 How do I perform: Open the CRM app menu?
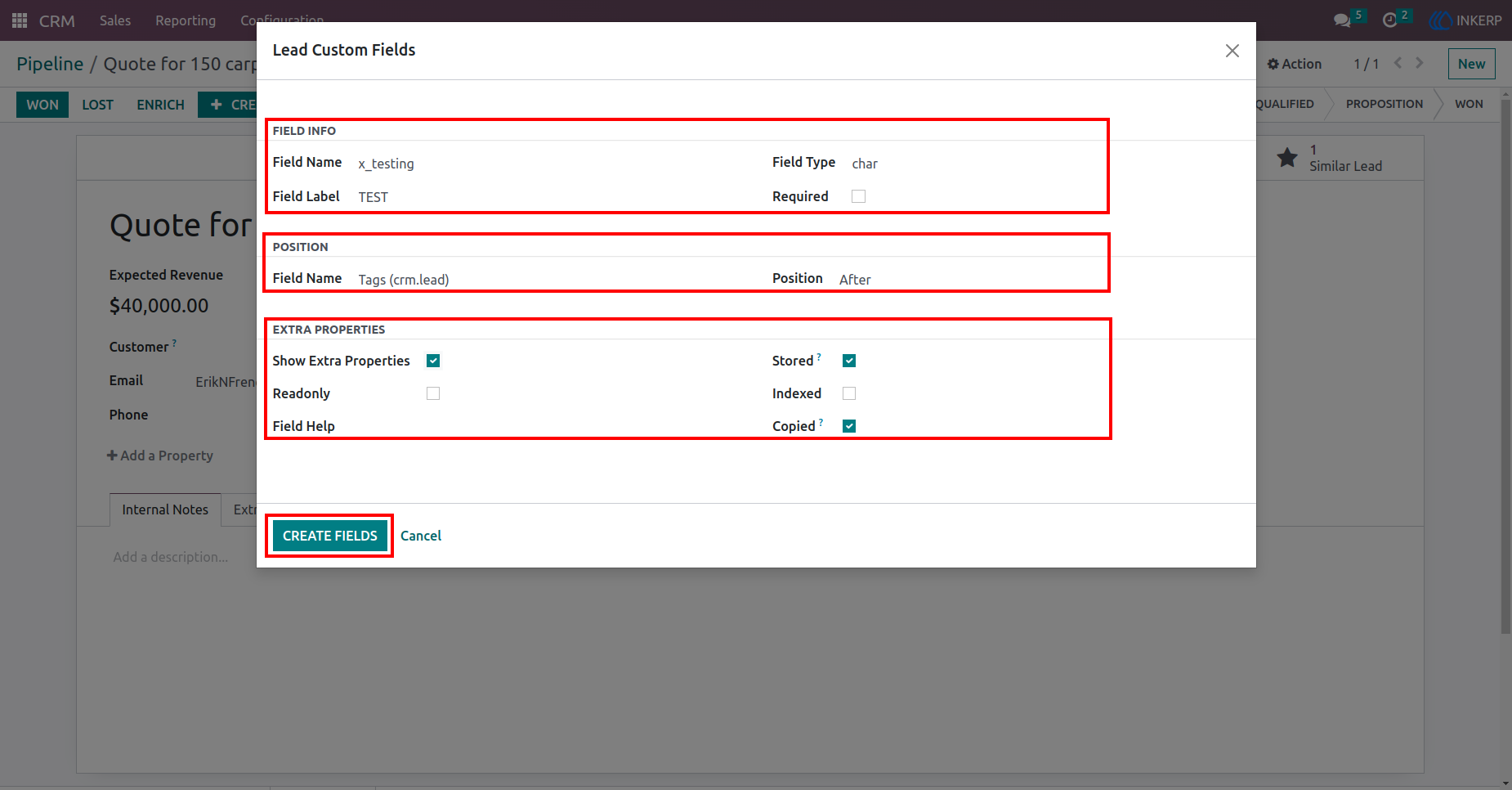[57, 20]
